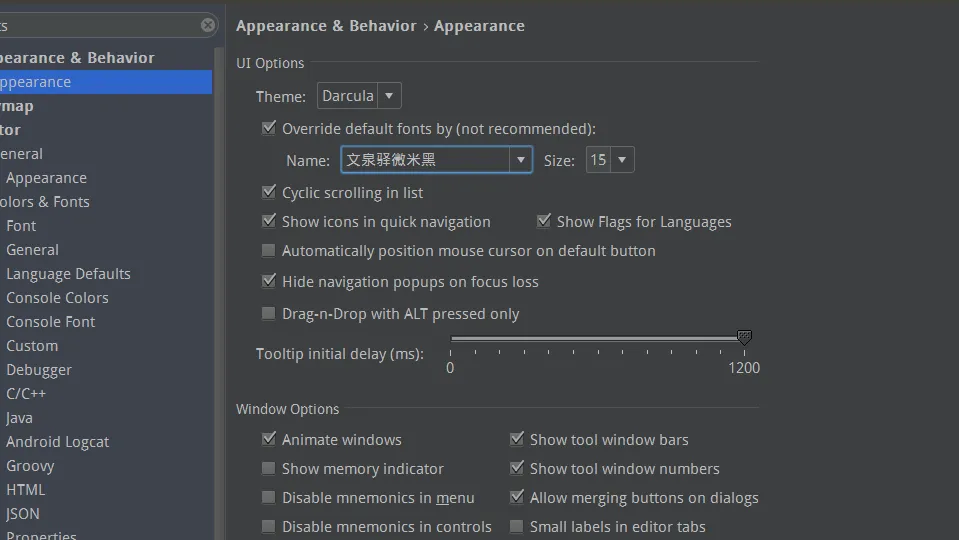Disable Cyclic scrolling in list
The width and height of the screenshot is (959, 540).
point(268,192)
